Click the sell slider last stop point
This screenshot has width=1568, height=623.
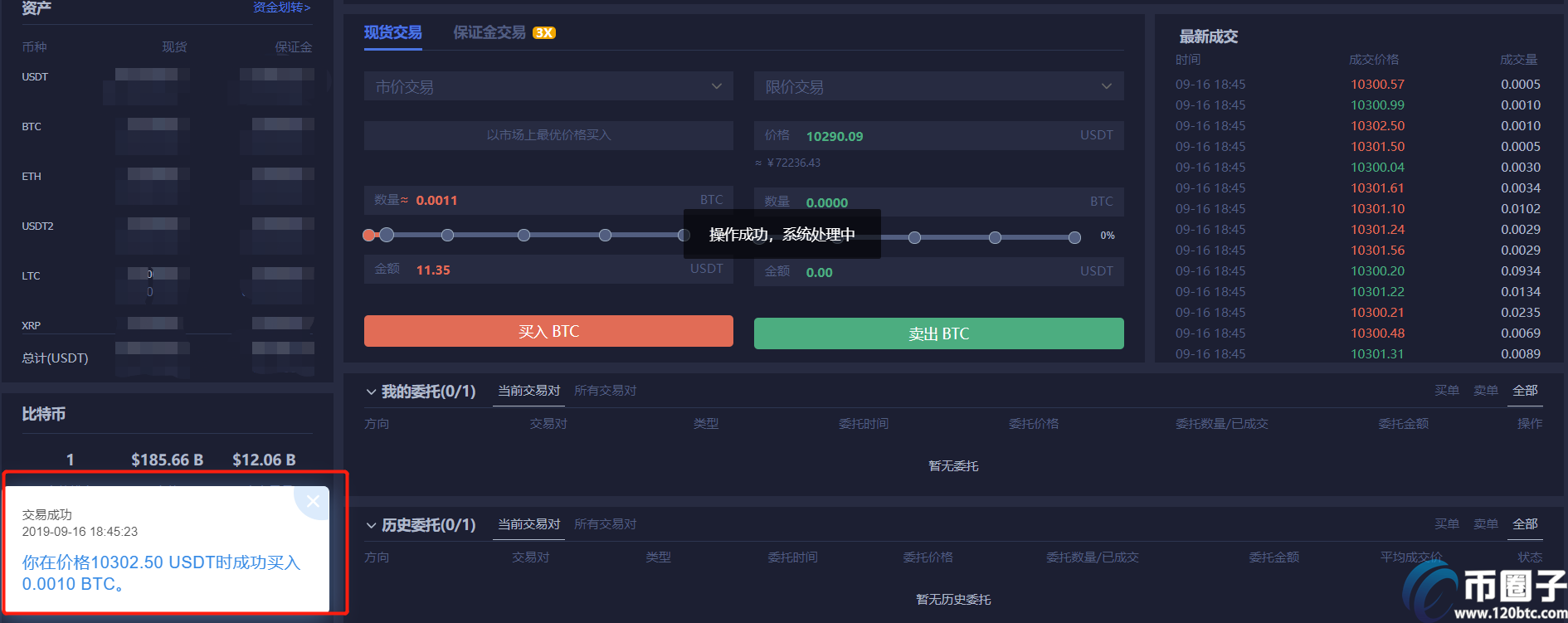(x=1074, y=237)
